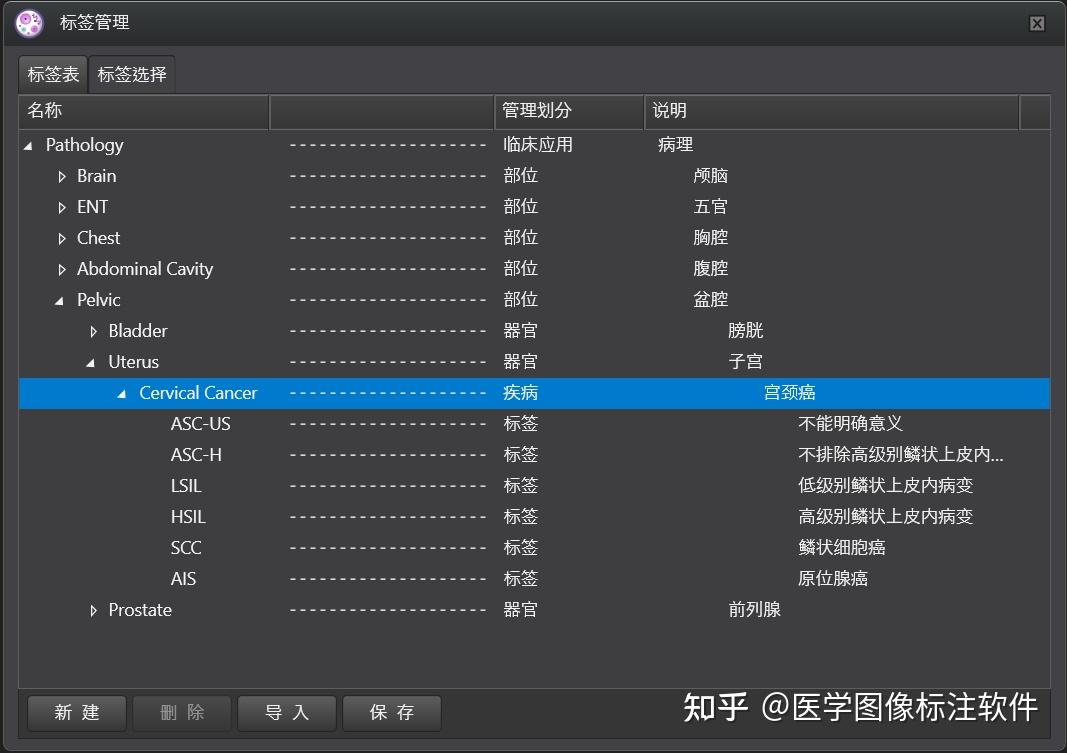Viewport: 1067px width, 753px height.
Task: Expand the ENT node
Action: coord(62,207)
